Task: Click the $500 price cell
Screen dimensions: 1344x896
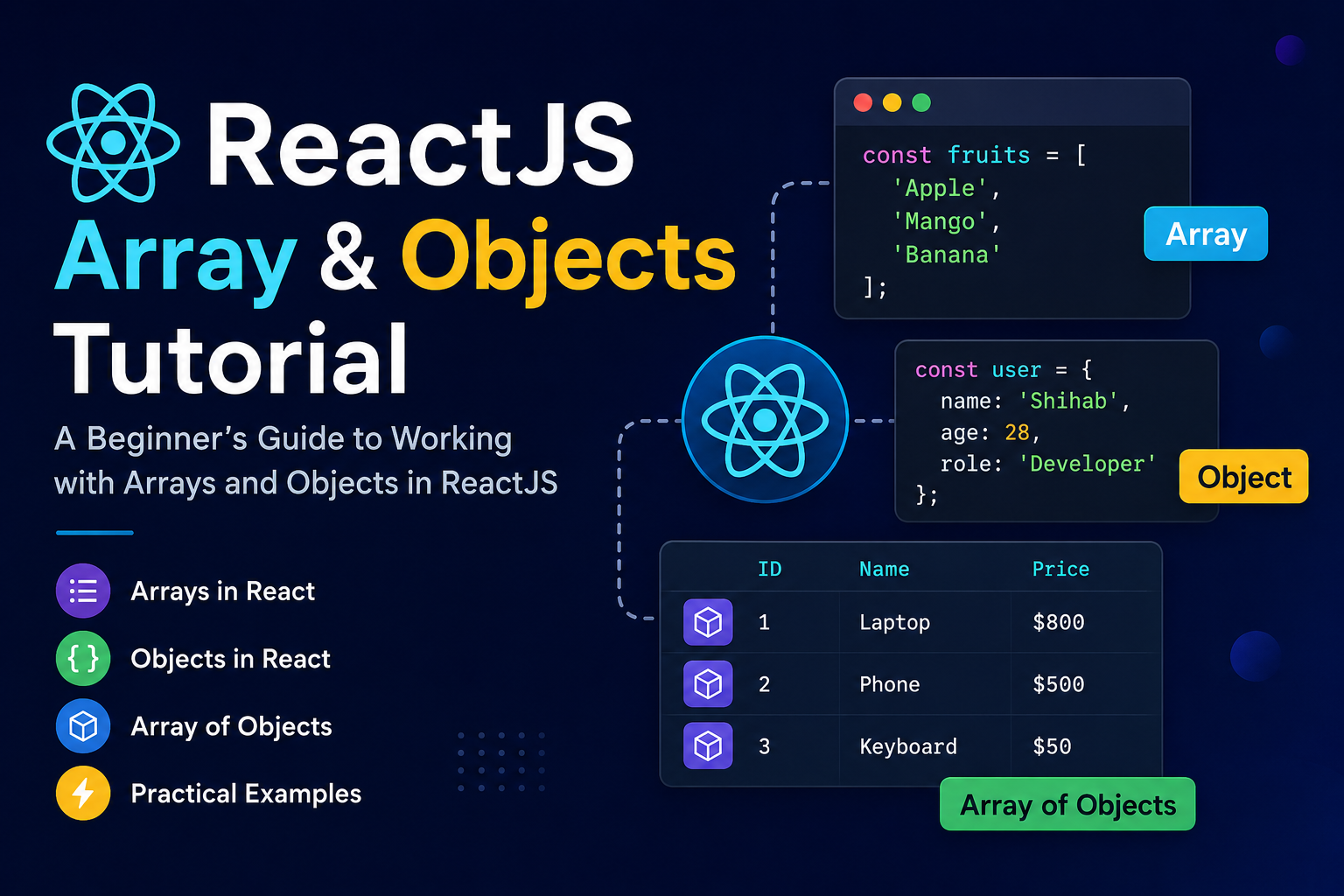Action: [x=1058, y=684]
